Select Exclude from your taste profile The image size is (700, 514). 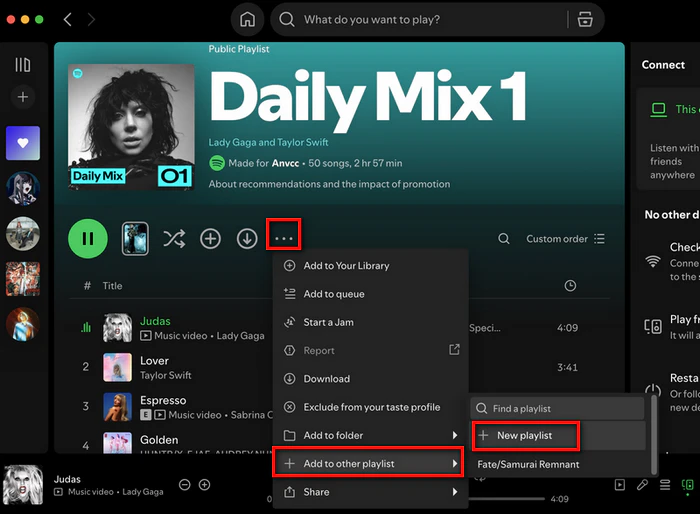pyautogui.click(x=371, y=407)
